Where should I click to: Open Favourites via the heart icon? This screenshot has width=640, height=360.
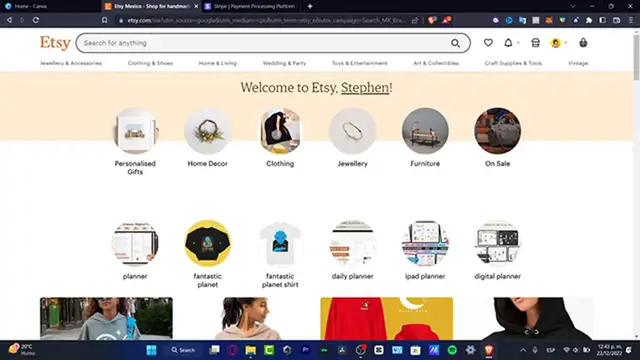tap(488, 42)
